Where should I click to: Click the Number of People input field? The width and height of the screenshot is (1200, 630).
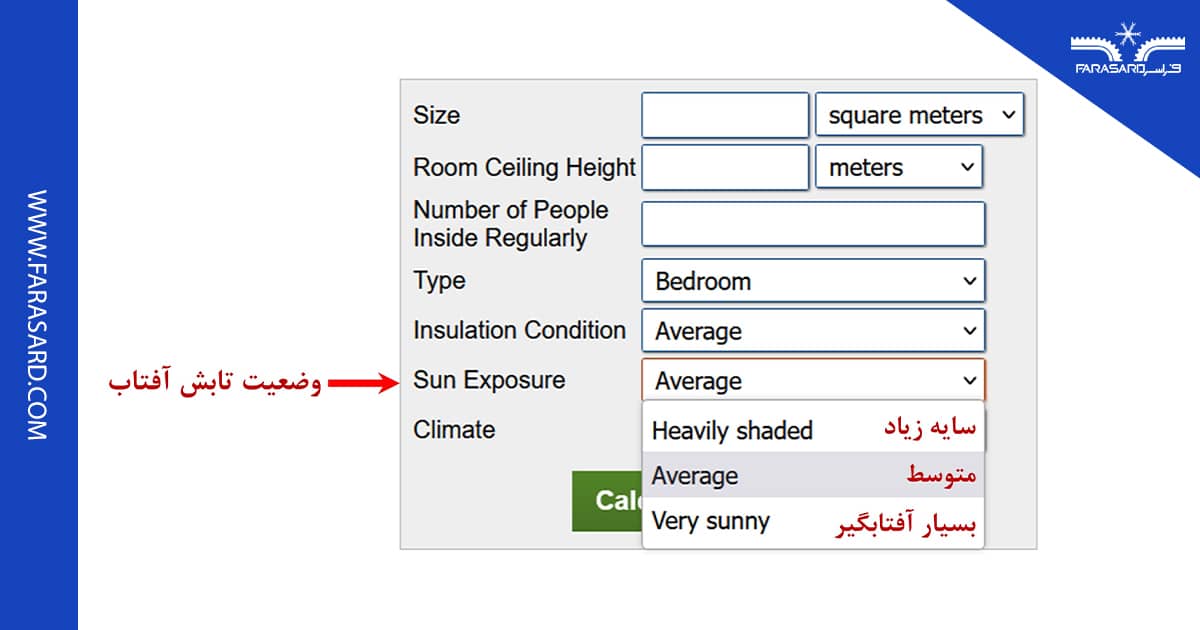pos(812,223)
